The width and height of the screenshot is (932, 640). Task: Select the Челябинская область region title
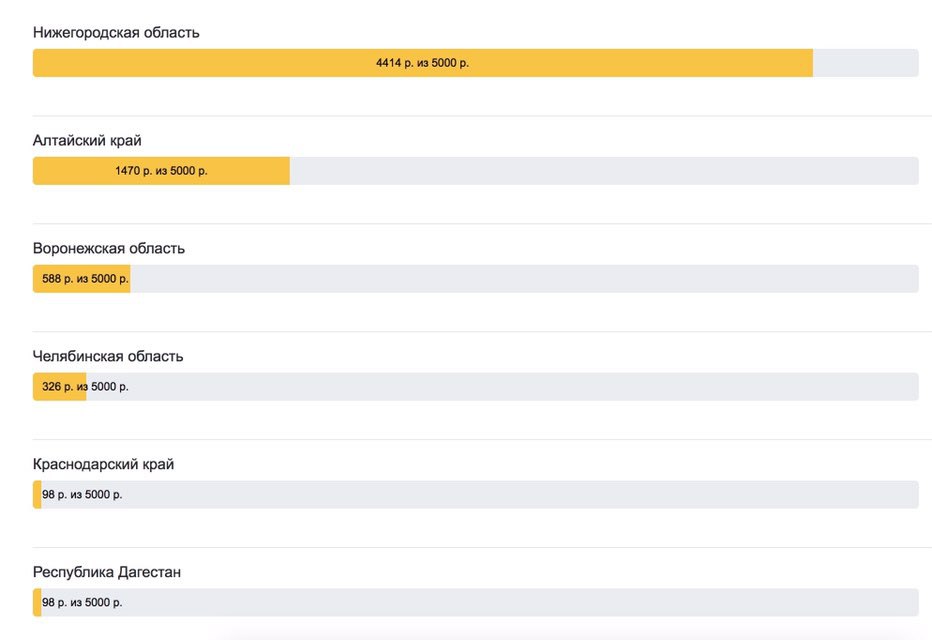[x=108, y=356]
